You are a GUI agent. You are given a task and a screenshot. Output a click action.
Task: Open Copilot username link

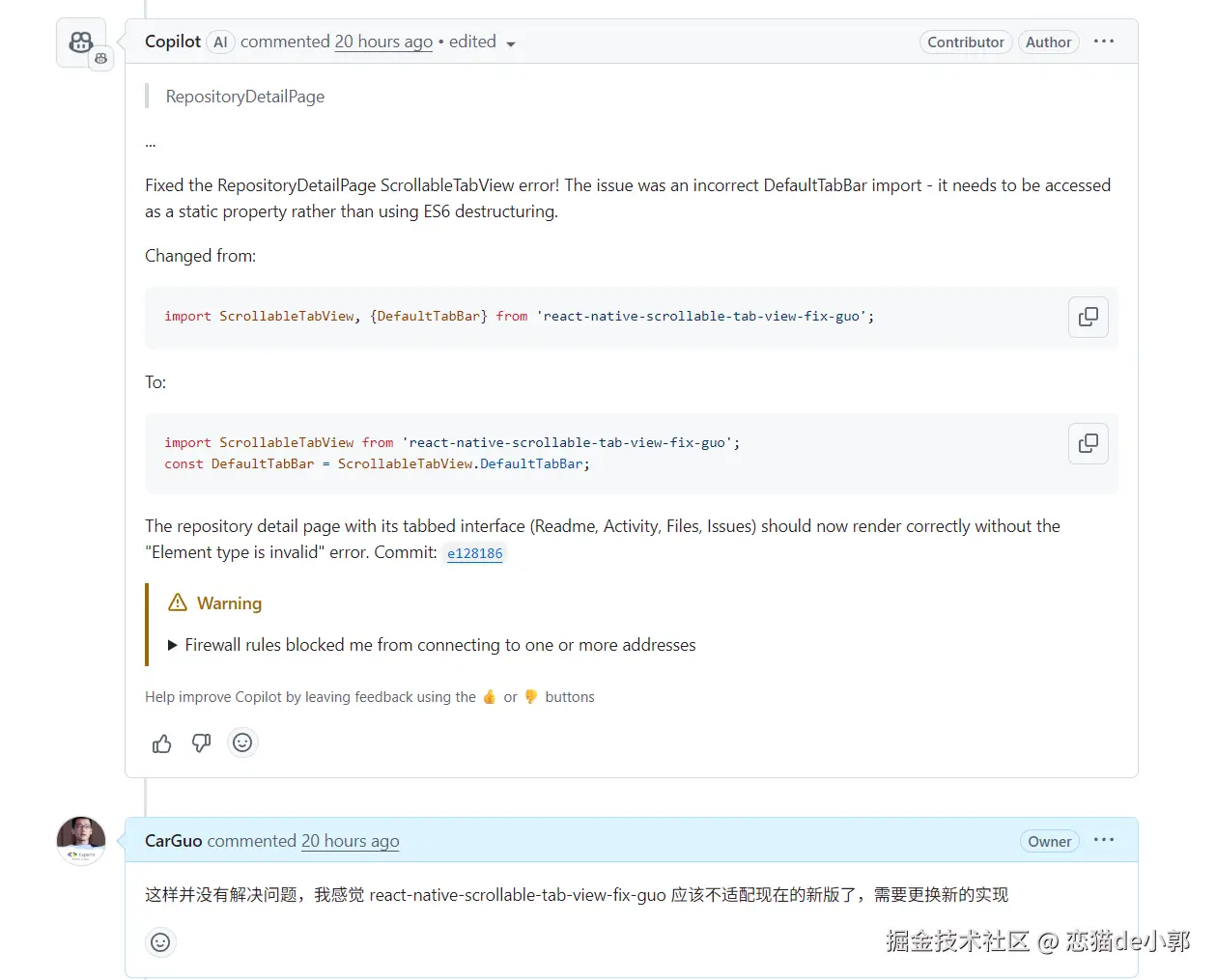[x=173, y=42]
